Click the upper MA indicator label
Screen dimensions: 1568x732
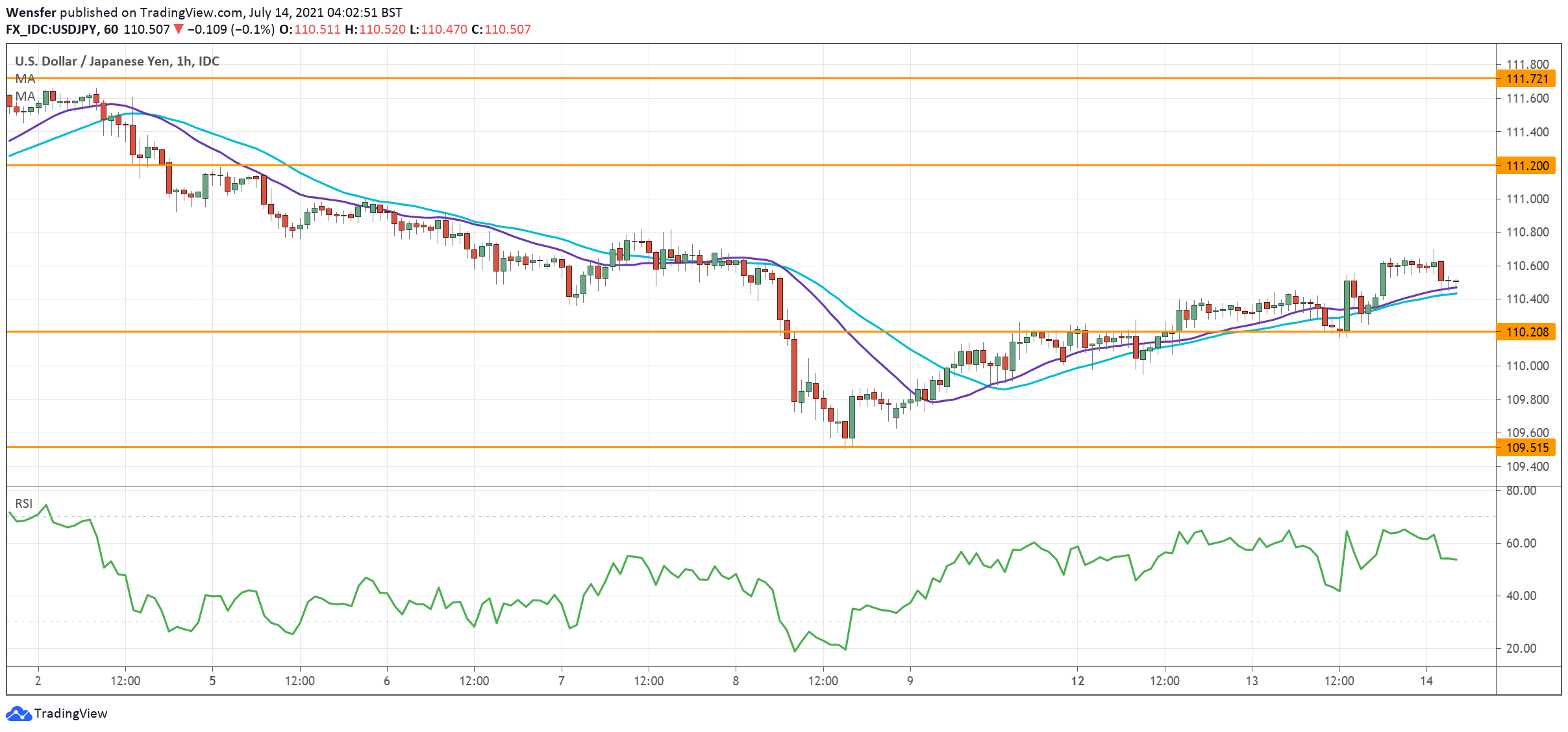coord(25,79)
